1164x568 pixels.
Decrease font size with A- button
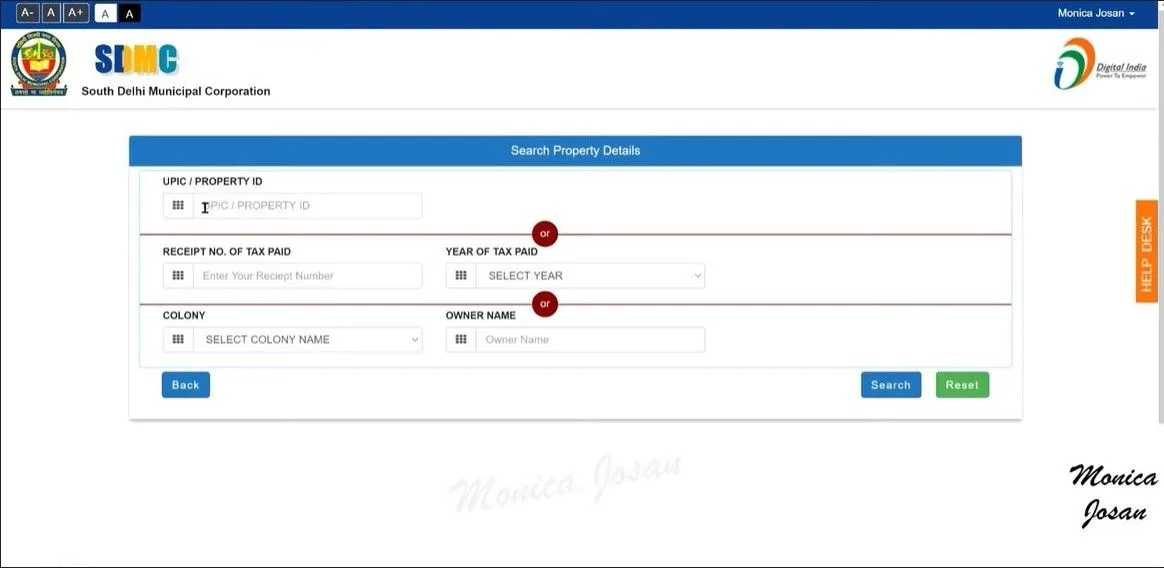click(x=27, y=13)
